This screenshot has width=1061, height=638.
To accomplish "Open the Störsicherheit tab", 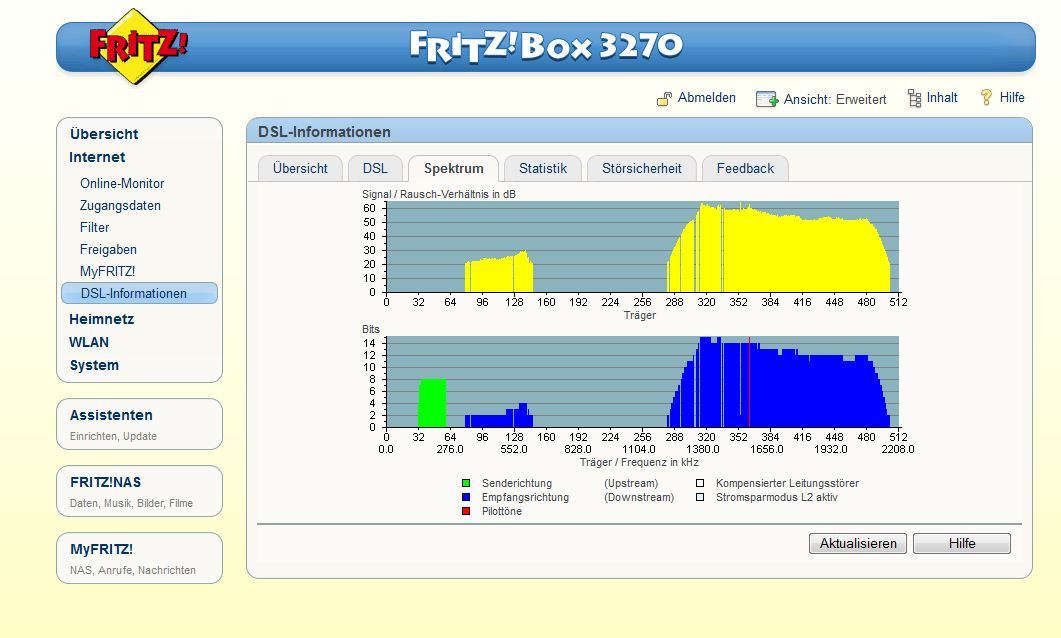I will 641,168.
